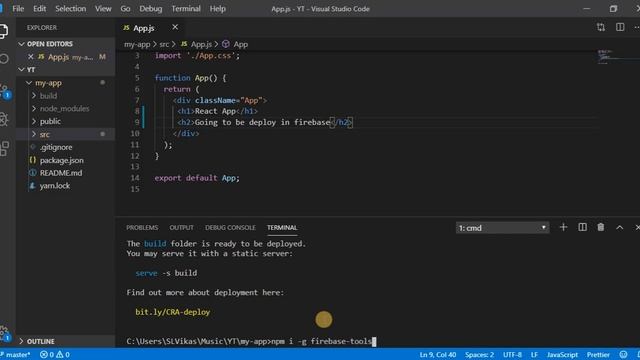
Task: Open the Terminal menu
Action: 186,9
